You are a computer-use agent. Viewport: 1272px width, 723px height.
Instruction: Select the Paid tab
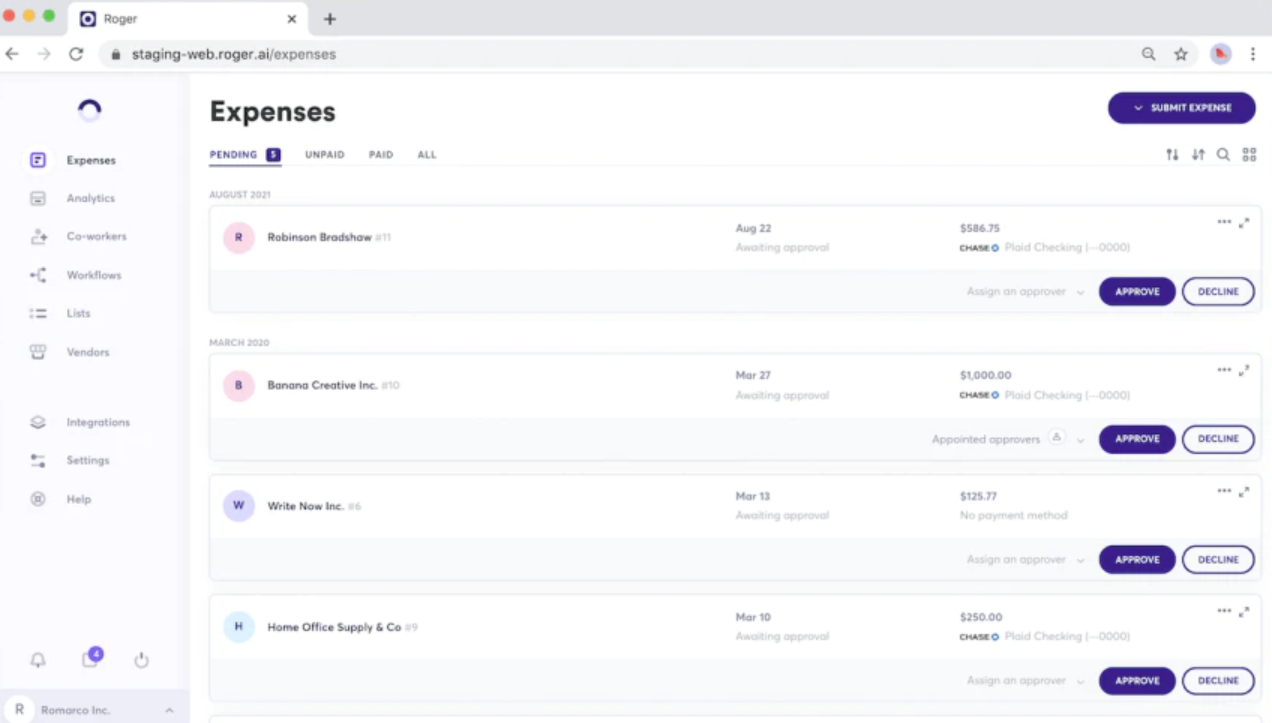click(381, 155)
